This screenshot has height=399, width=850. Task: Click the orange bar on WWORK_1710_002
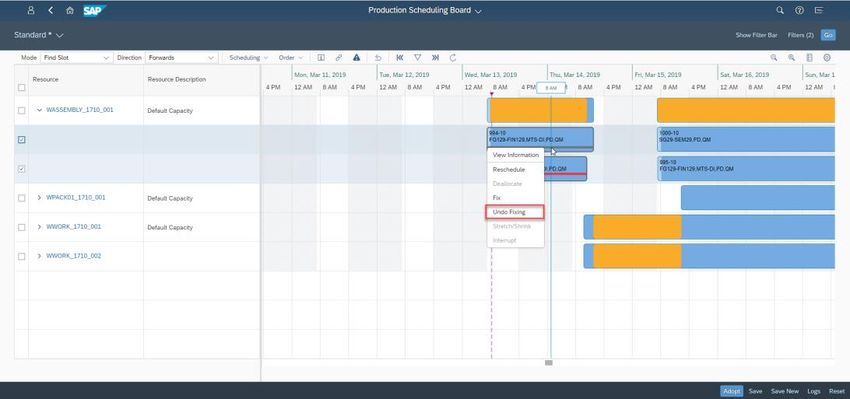pyautogui.click(x=637, y=256)
